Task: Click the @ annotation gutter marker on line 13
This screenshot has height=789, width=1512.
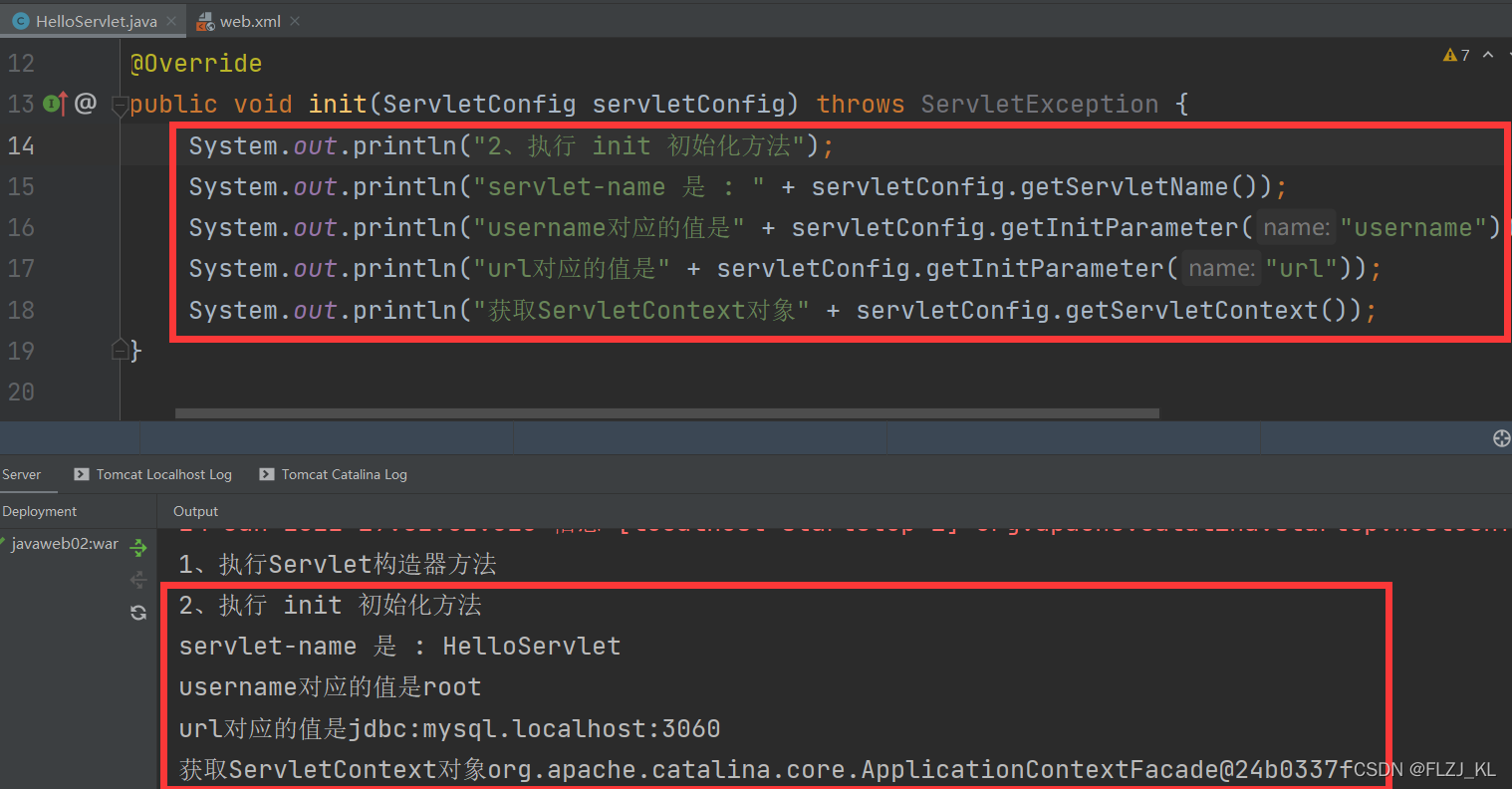Action: (x=86, y=104)
